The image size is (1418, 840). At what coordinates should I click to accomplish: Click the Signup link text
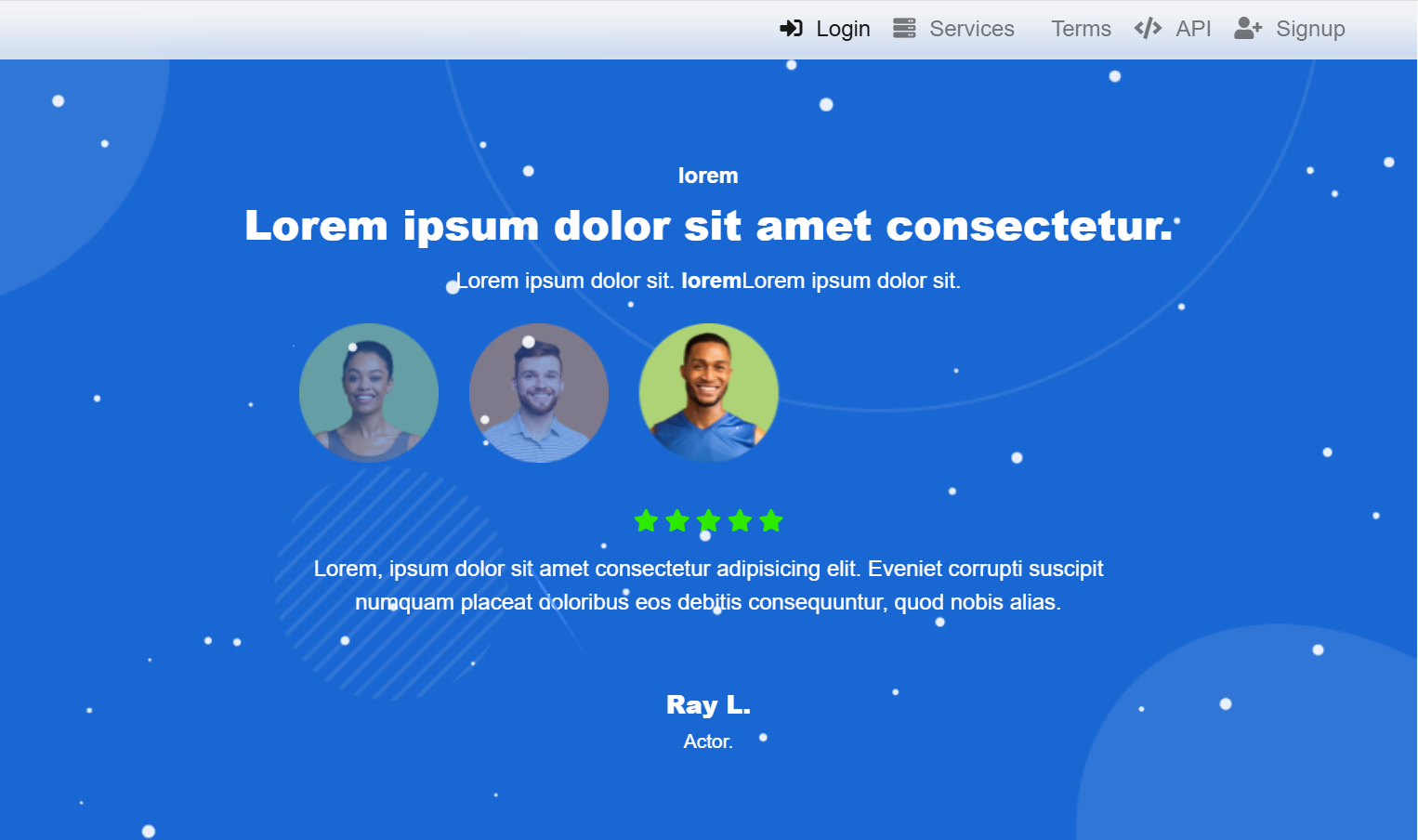[1310, 29]
